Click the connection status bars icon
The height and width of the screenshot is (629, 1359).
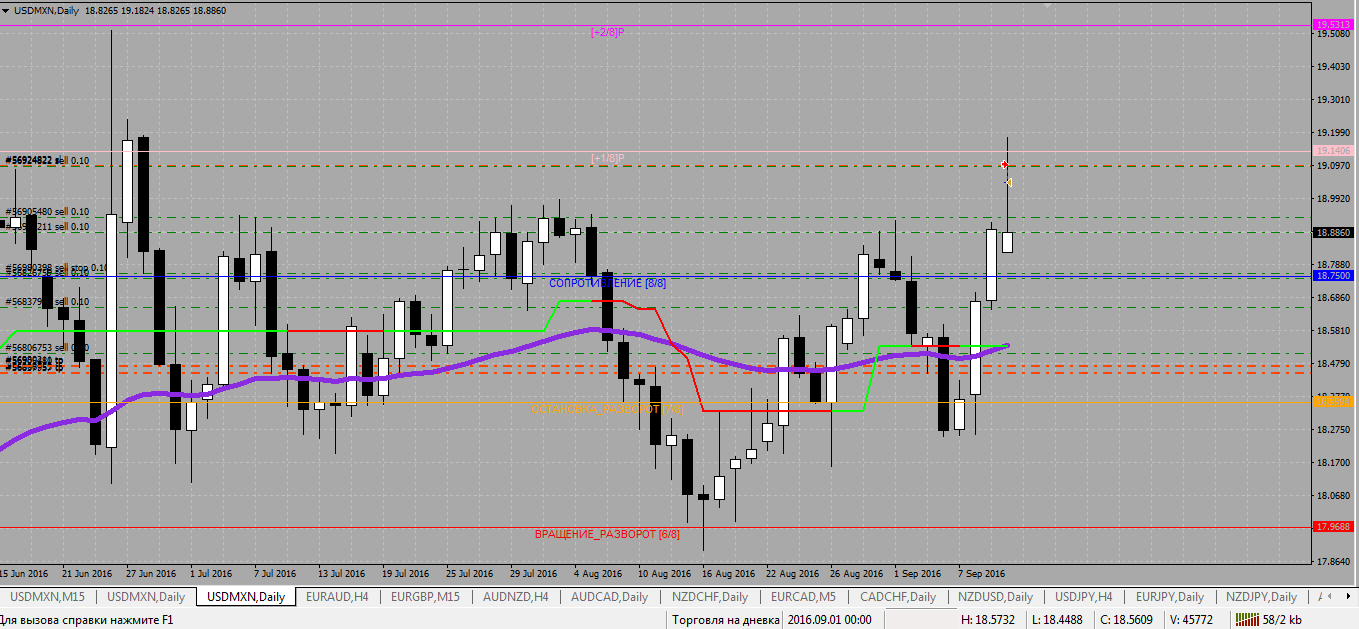pyautogui.click(x=1246, y=620)
